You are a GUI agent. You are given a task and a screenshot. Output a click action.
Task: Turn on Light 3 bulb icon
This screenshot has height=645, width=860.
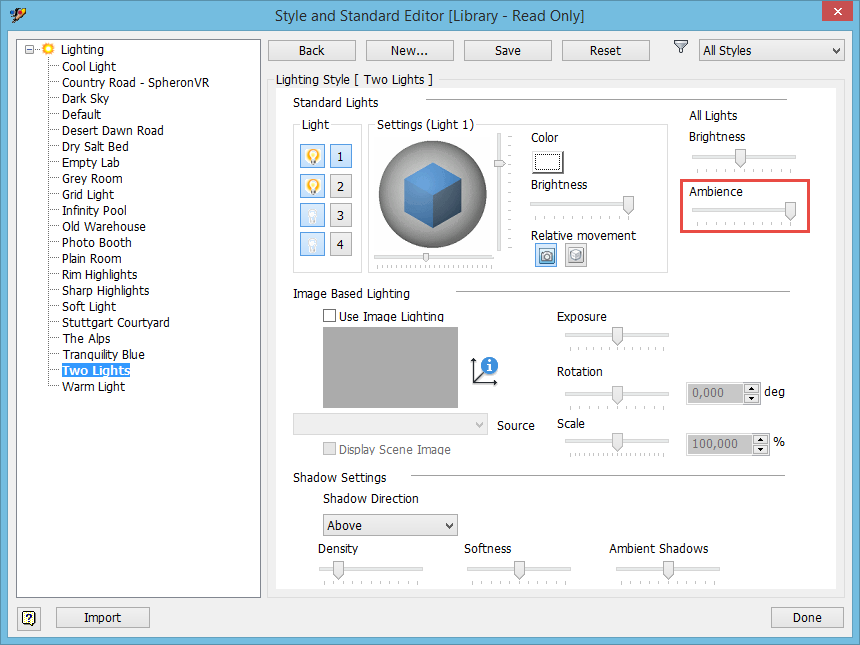(x=313, y=215)
